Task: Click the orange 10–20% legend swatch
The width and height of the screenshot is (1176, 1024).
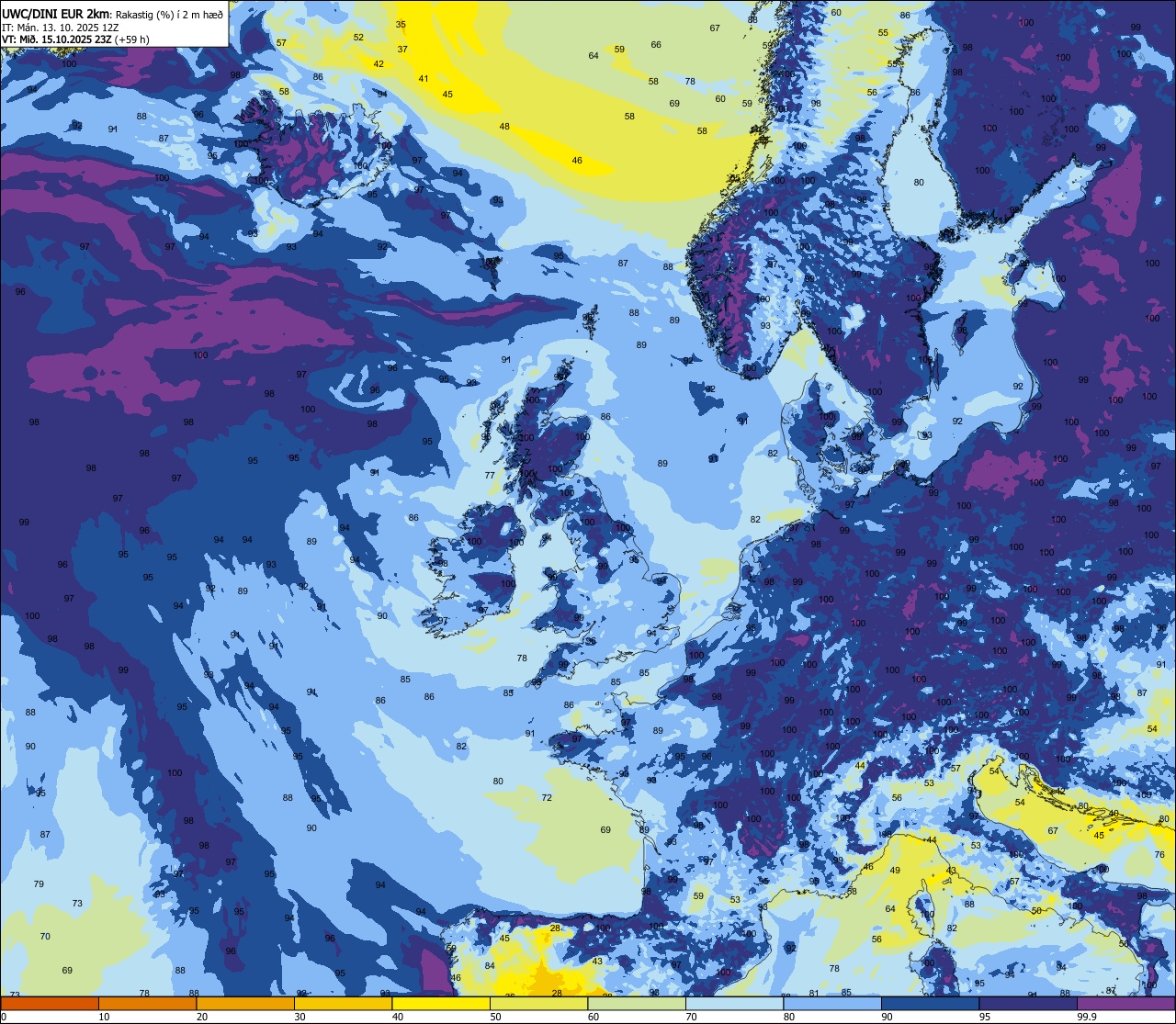Action: pos(147,1003)
